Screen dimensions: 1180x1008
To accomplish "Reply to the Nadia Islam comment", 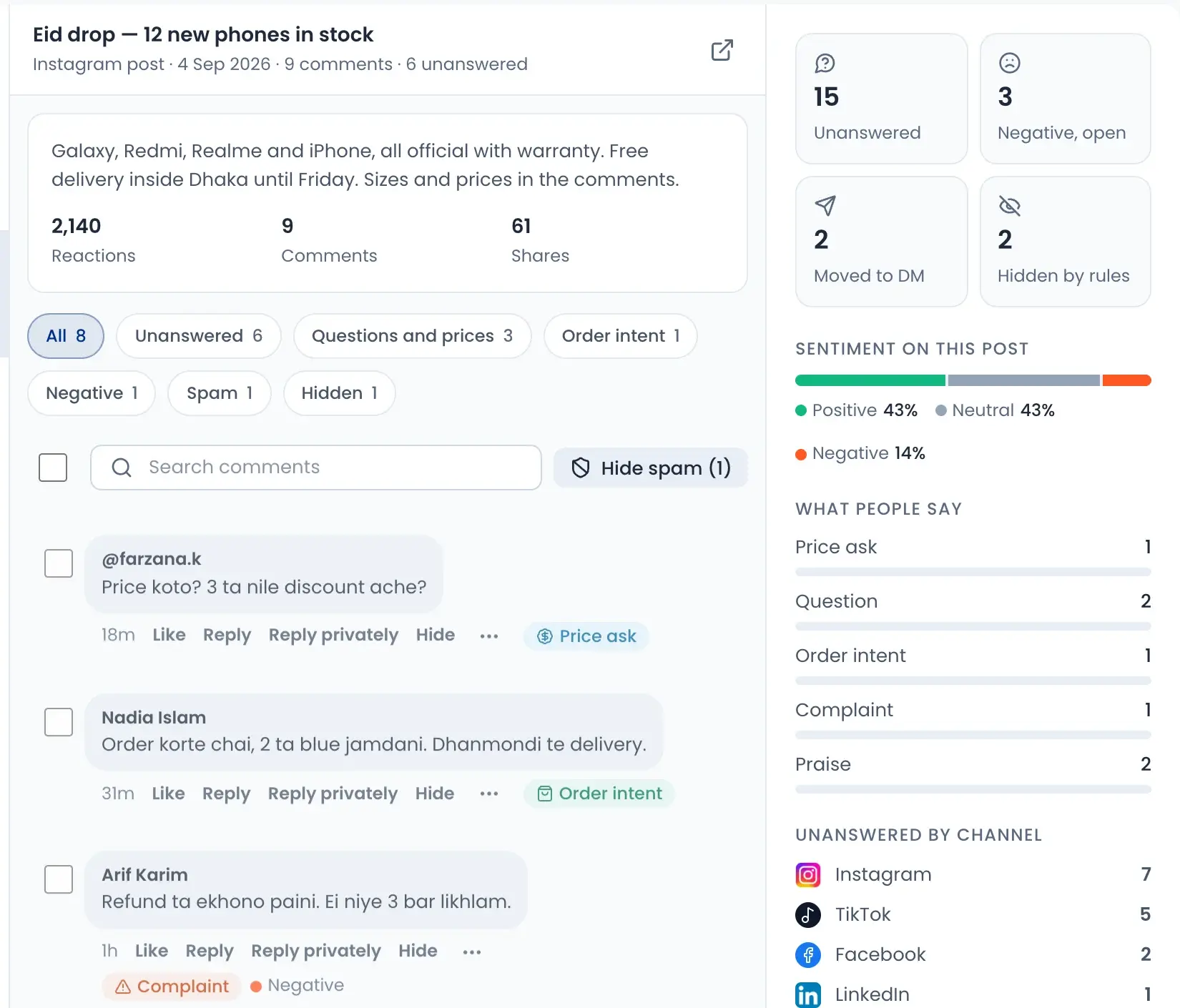I will [x=227, y=794].
